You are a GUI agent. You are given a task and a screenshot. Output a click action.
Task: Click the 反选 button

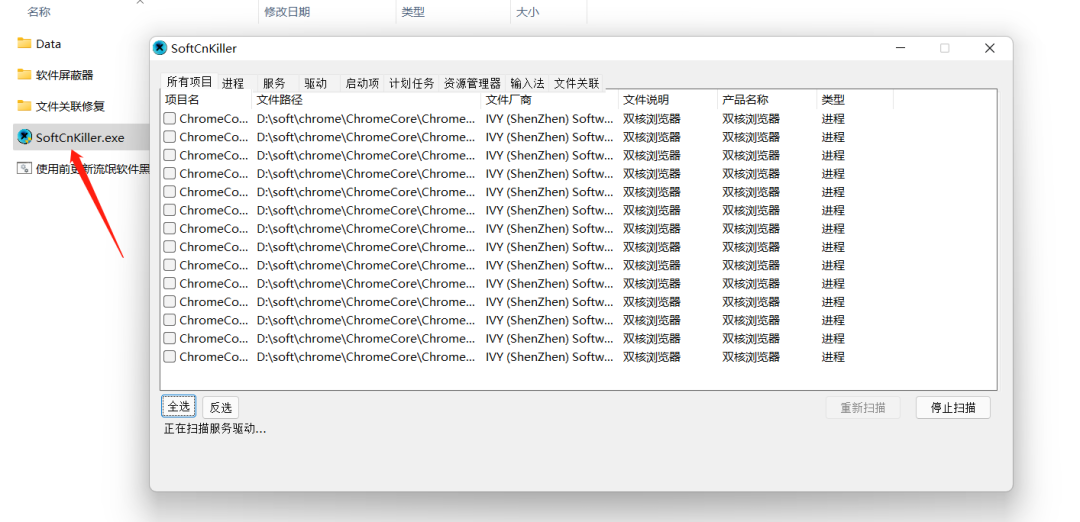[220, 407]
